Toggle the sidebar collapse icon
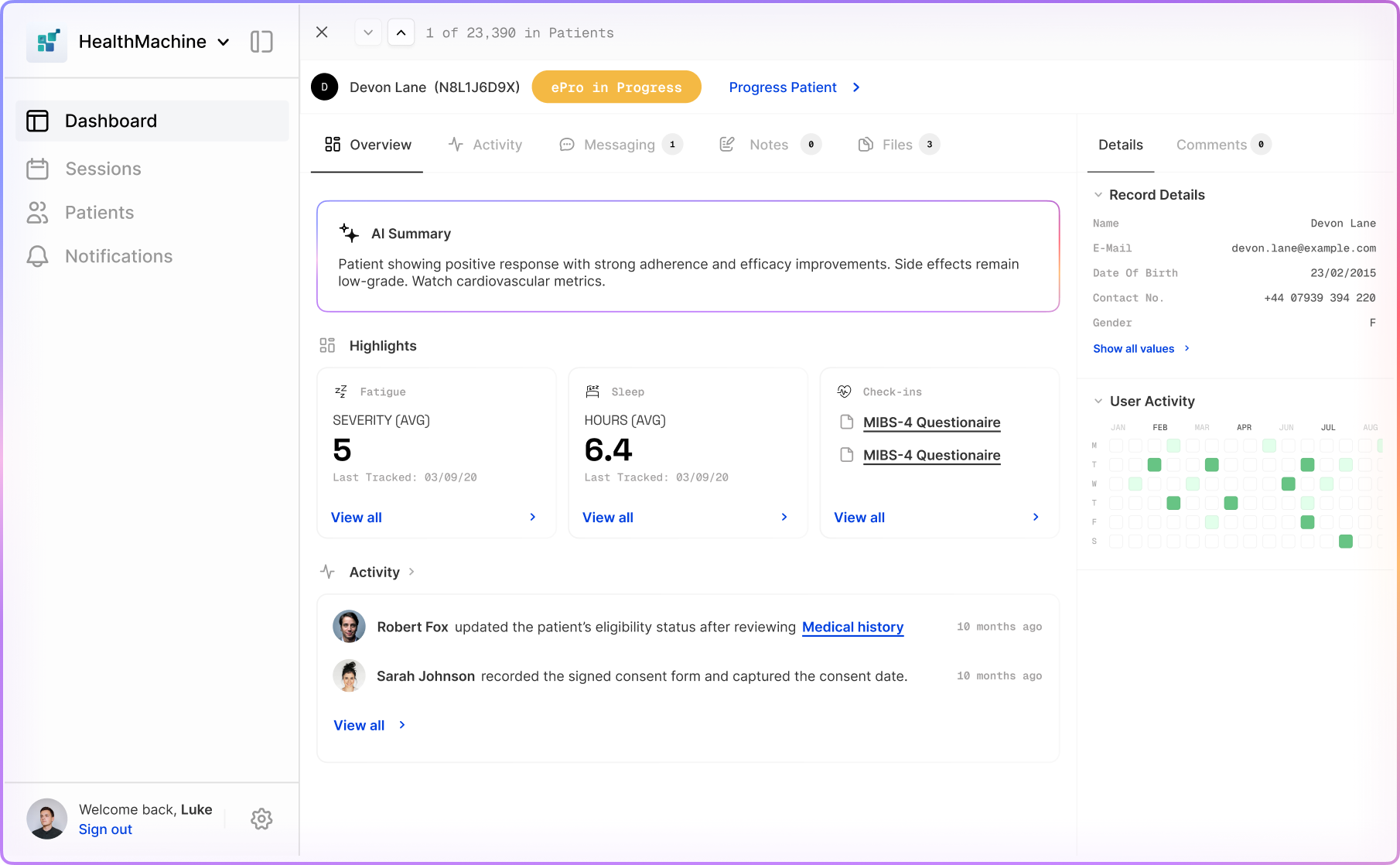The height and width of the screenshot is (865, 1400). tap(261, 42)
